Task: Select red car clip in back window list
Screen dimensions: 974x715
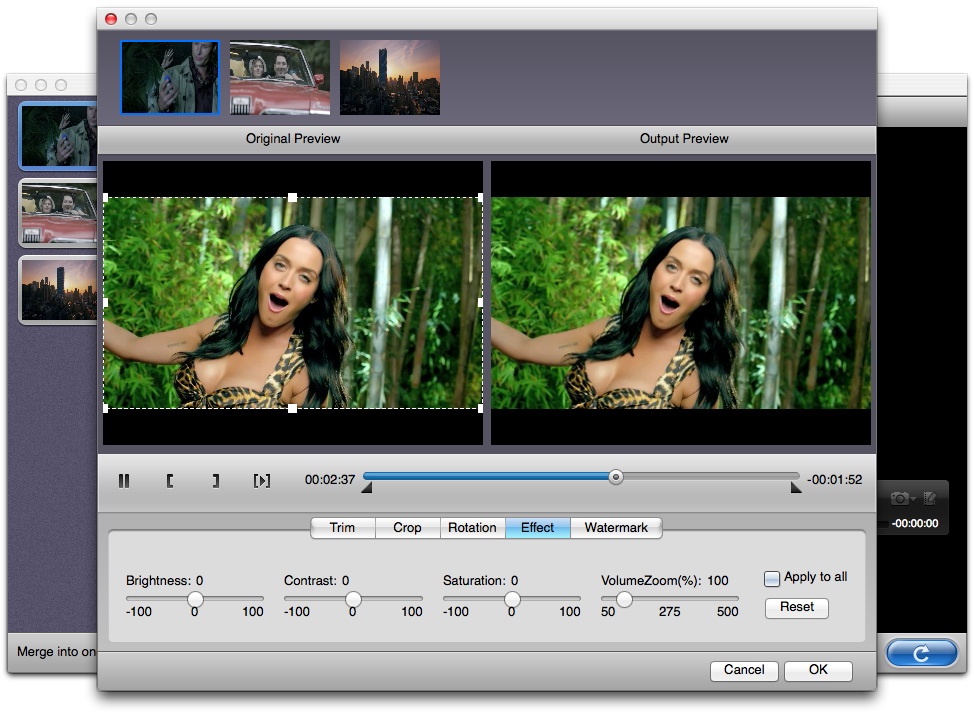Action: 58,213
